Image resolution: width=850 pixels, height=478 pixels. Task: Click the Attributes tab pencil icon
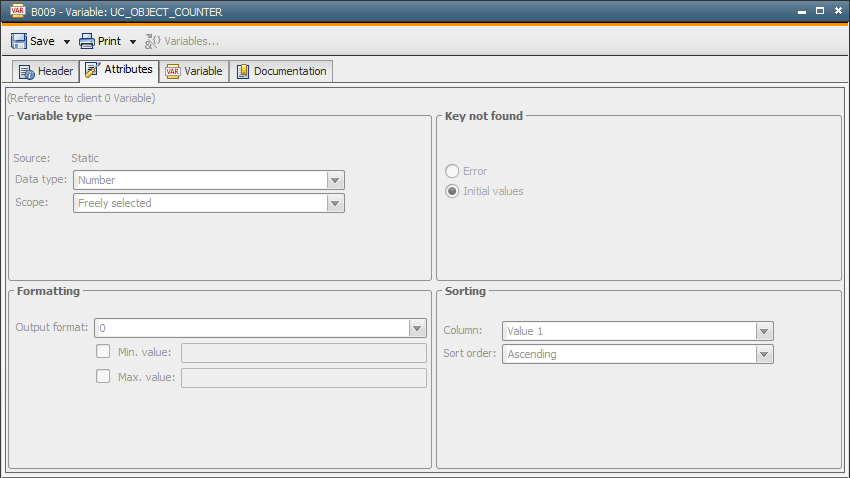click(x=92, y=70)
